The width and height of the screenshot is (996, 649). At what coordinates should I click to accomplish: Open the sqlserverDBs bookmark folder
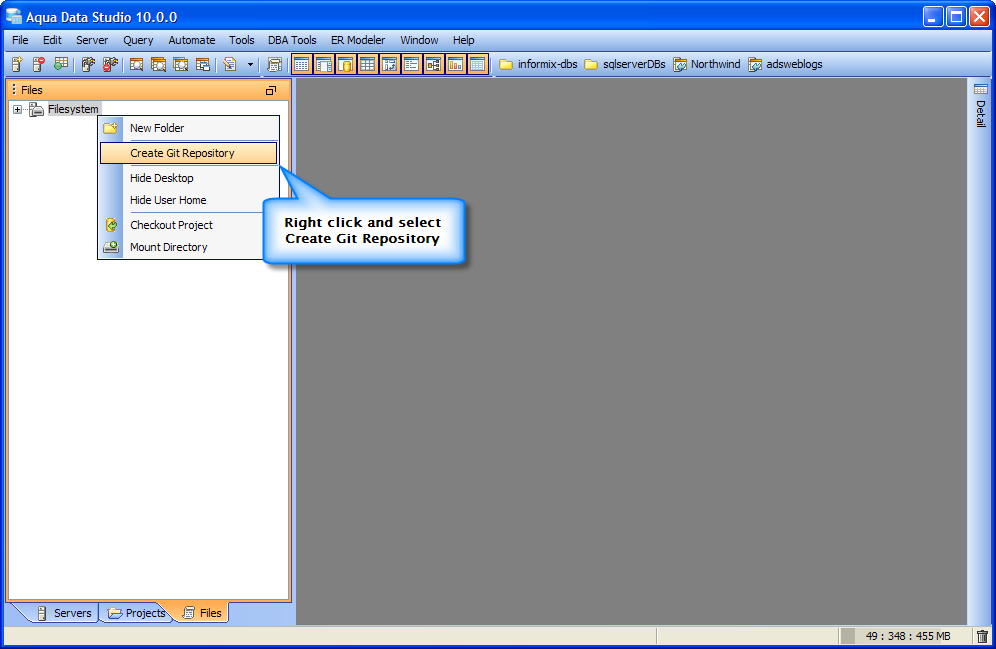coord(625,64)
